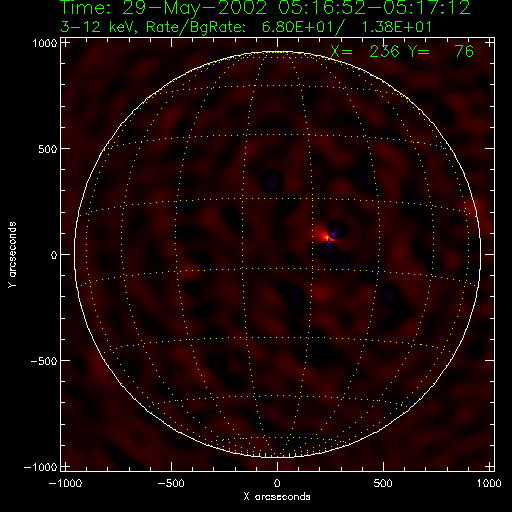Image resolution: width=512 pixels, height=512 pixels.
Task: Click the 0 tick label on X axis
Action: click(x=277, y=483)
